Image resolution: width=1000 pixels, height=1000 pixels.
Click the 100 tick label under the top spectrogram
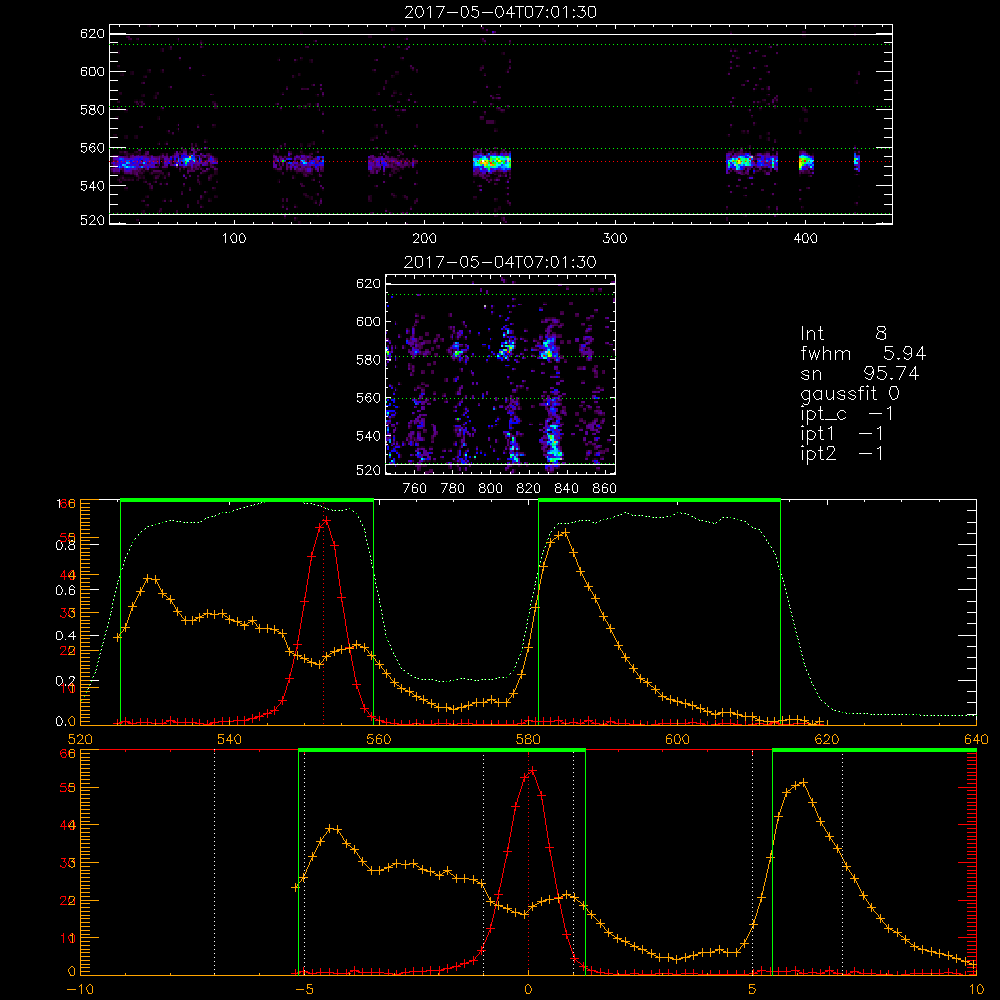click(x=234, y=239)
